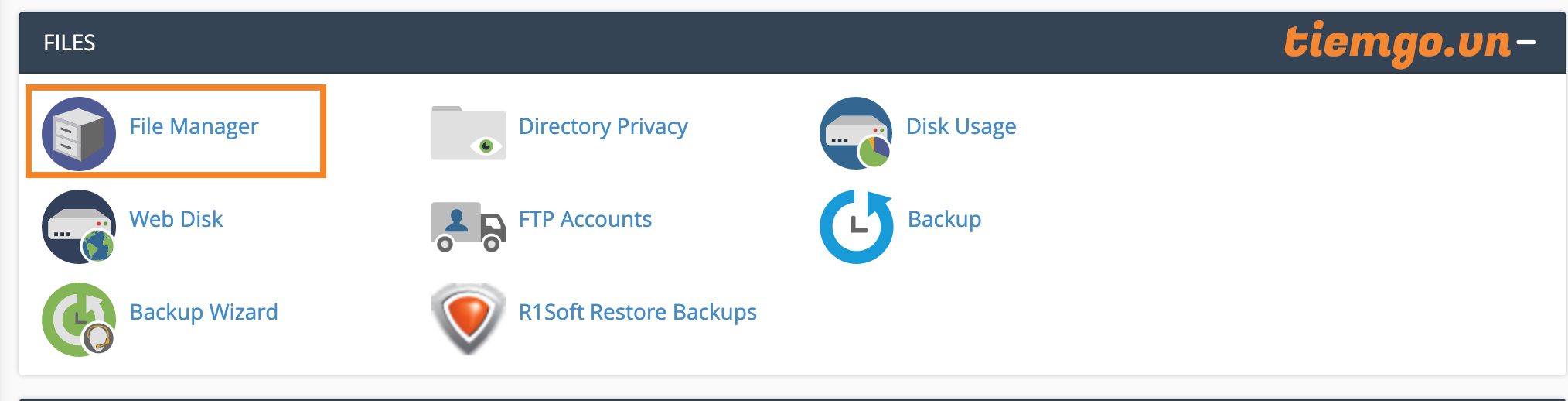The height and width of the screenshot is (401, 1568).
Task: Open the green Backup Wizard icon
Action: coord(79,319)
